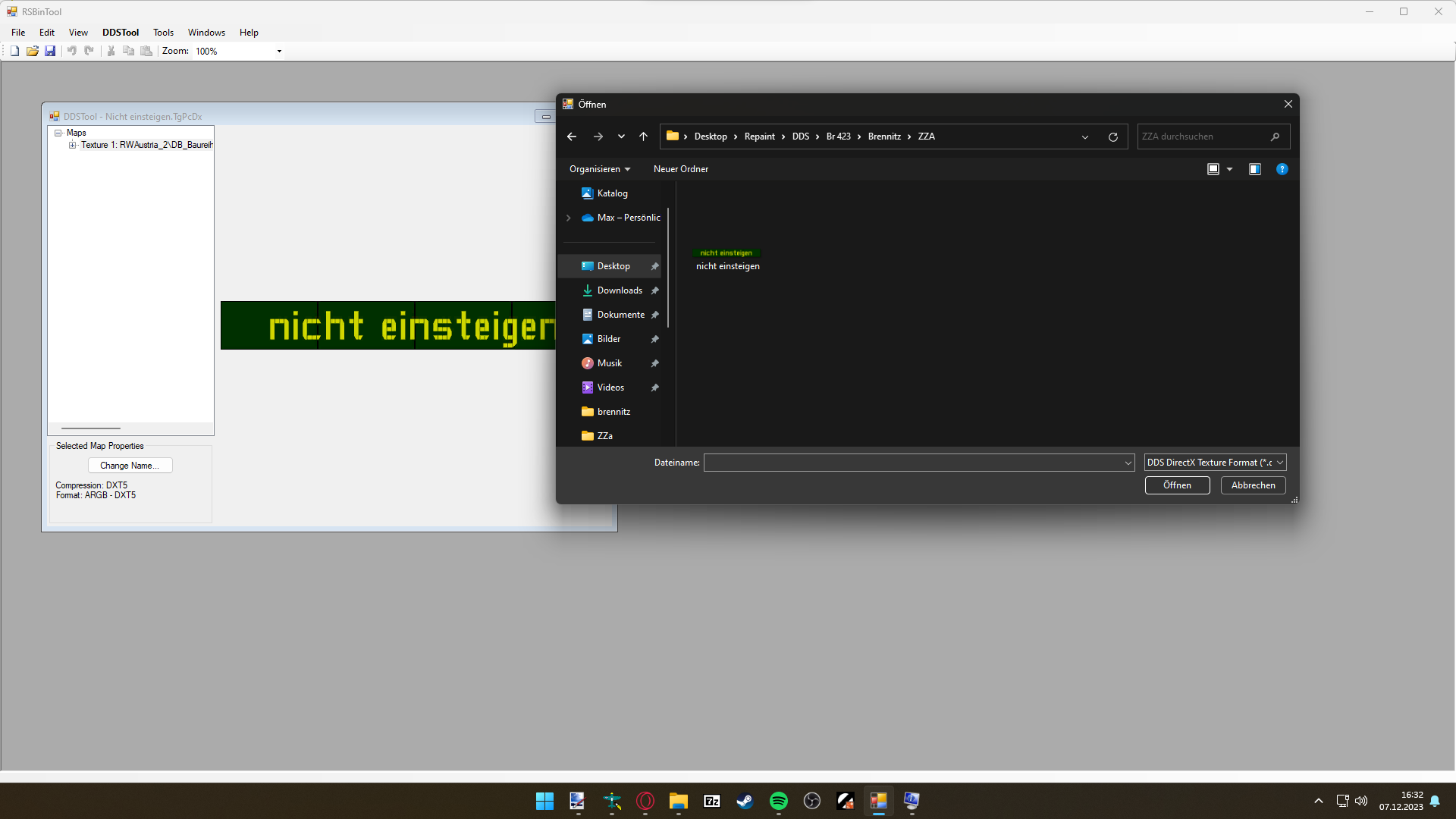This screenshot has width=1456, height=819.
Task: Open the Organisieren dropdown menu
Action: (599, 169)
